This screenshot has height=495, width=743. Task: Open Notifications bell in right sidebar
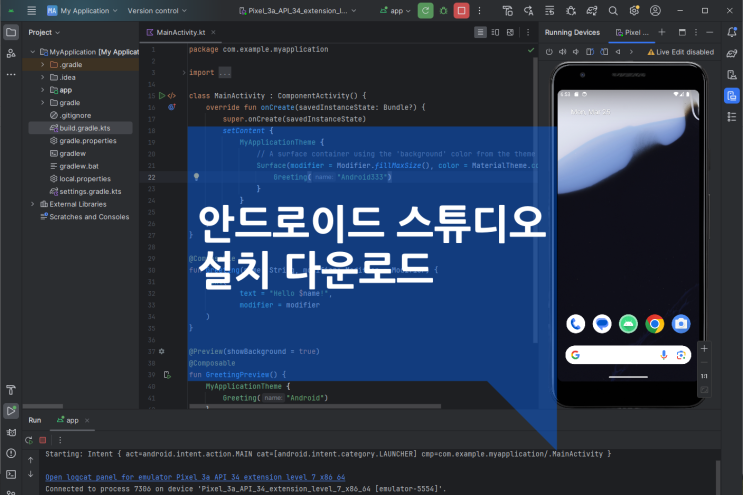pyautogui.click(x=732, y=32)
